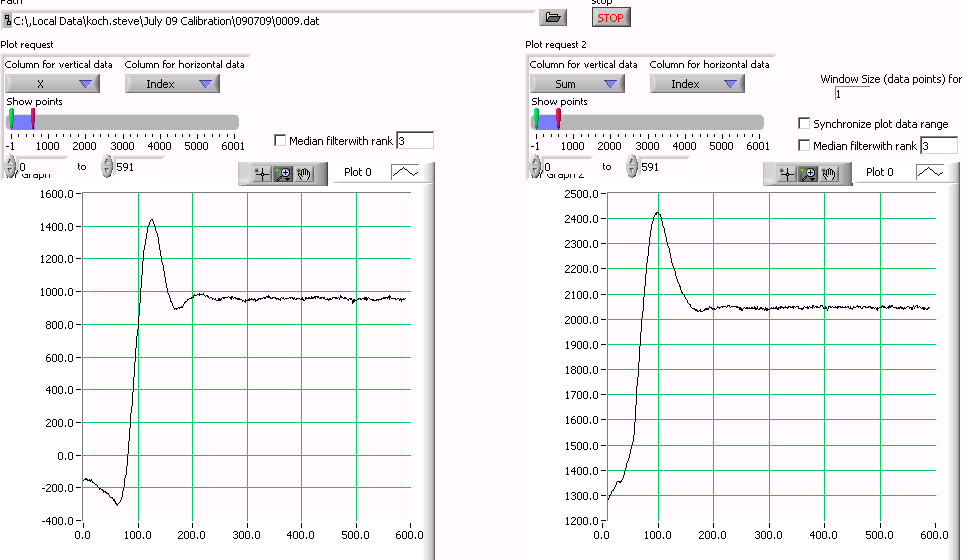Open the vertical data dropdown showing X
Viewport: 962px width, 560px height.
point(53,84)
